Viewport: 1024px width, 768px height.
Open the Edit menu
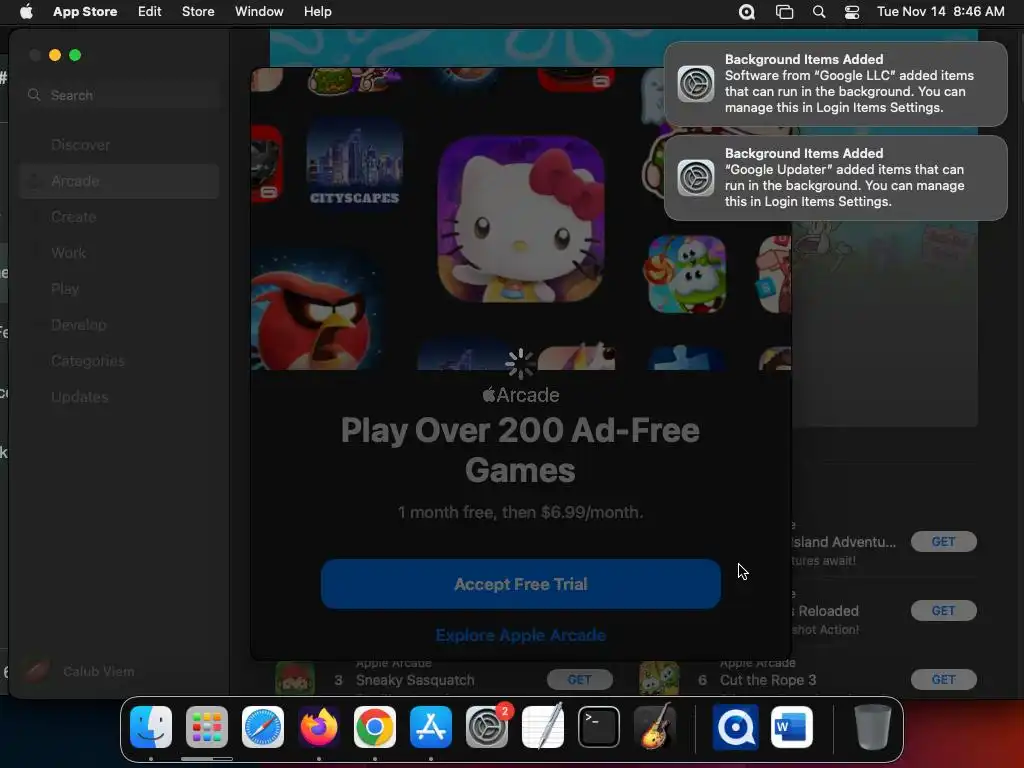click(x=150, y=12)
